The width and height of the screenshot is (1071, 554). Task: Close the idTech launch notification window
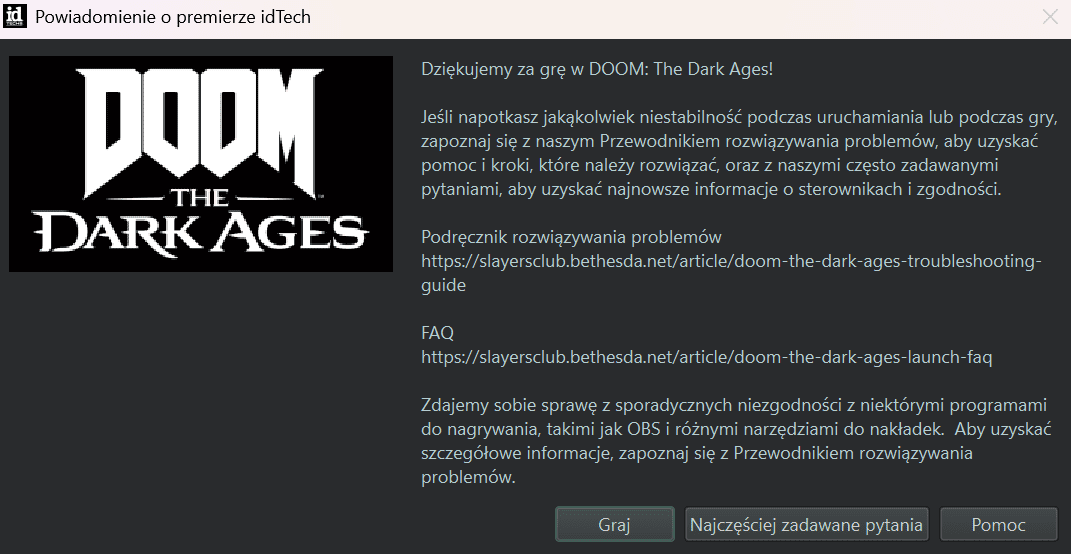click(1050, 17)
